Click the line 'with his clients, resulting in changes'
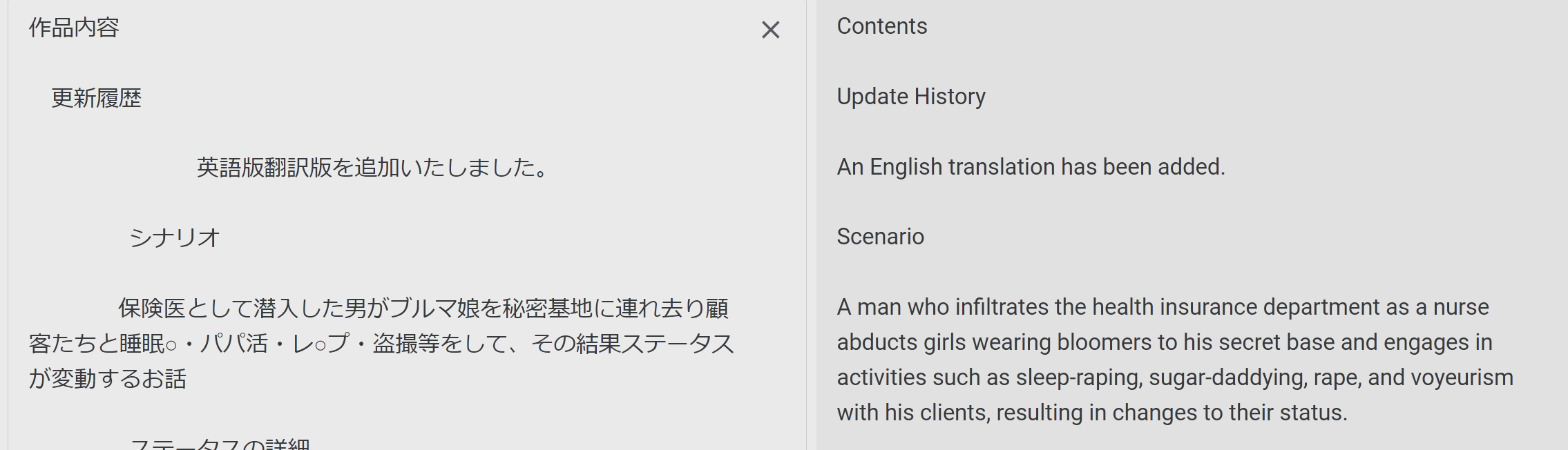This screenshot has width=1568, height=450. click(1092, 413)
